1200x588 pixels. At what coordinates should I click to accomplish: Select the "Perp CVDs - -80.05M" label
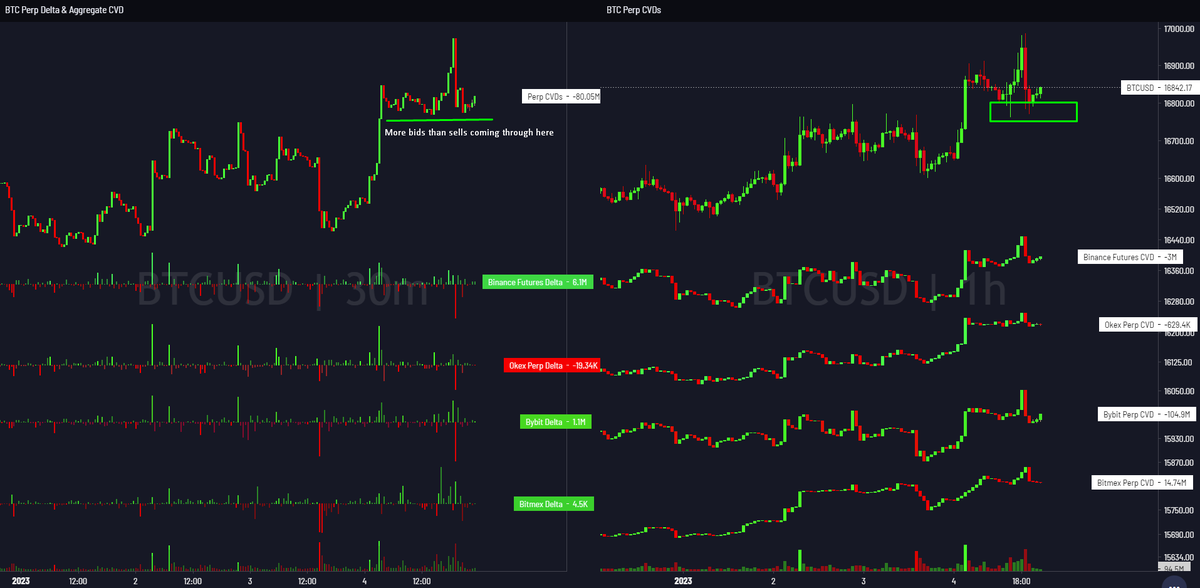point(561,97)
